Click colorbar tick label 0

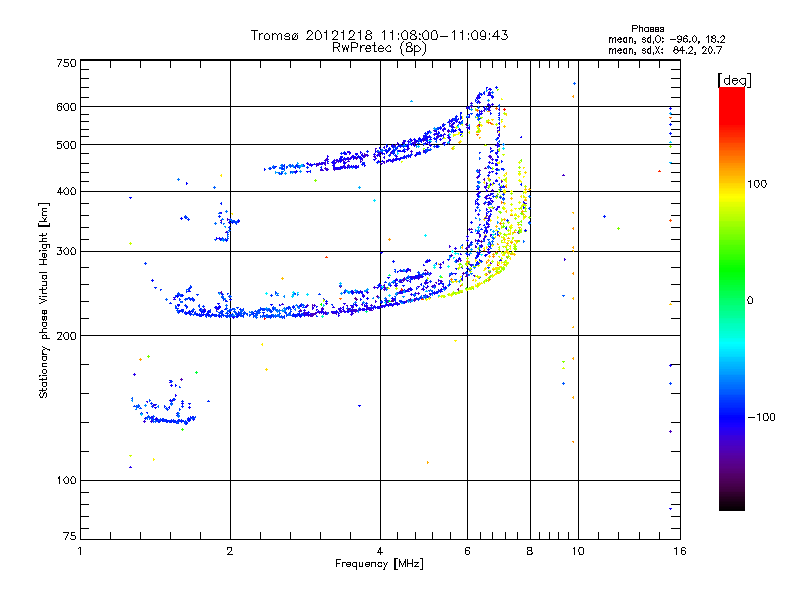point(750,301)
